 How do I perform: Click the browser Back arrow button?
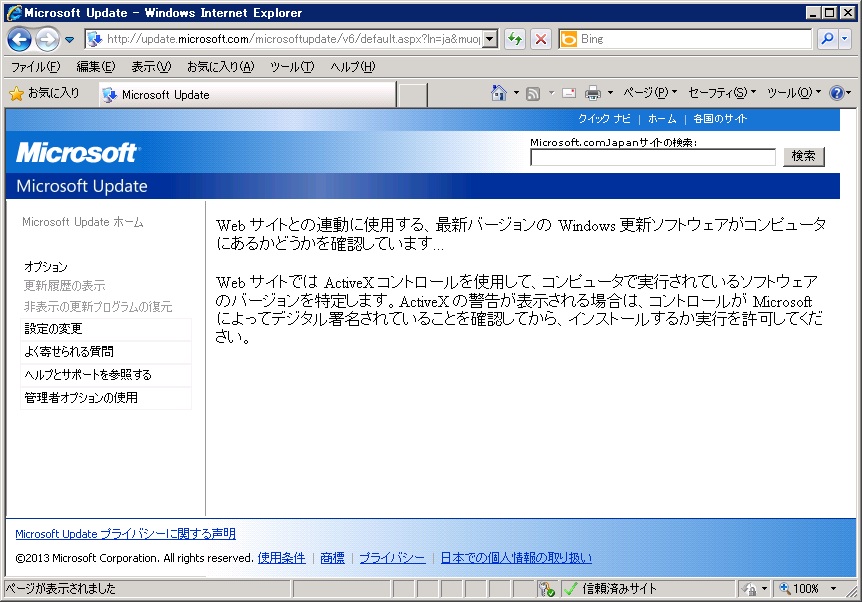pos(19,39)
